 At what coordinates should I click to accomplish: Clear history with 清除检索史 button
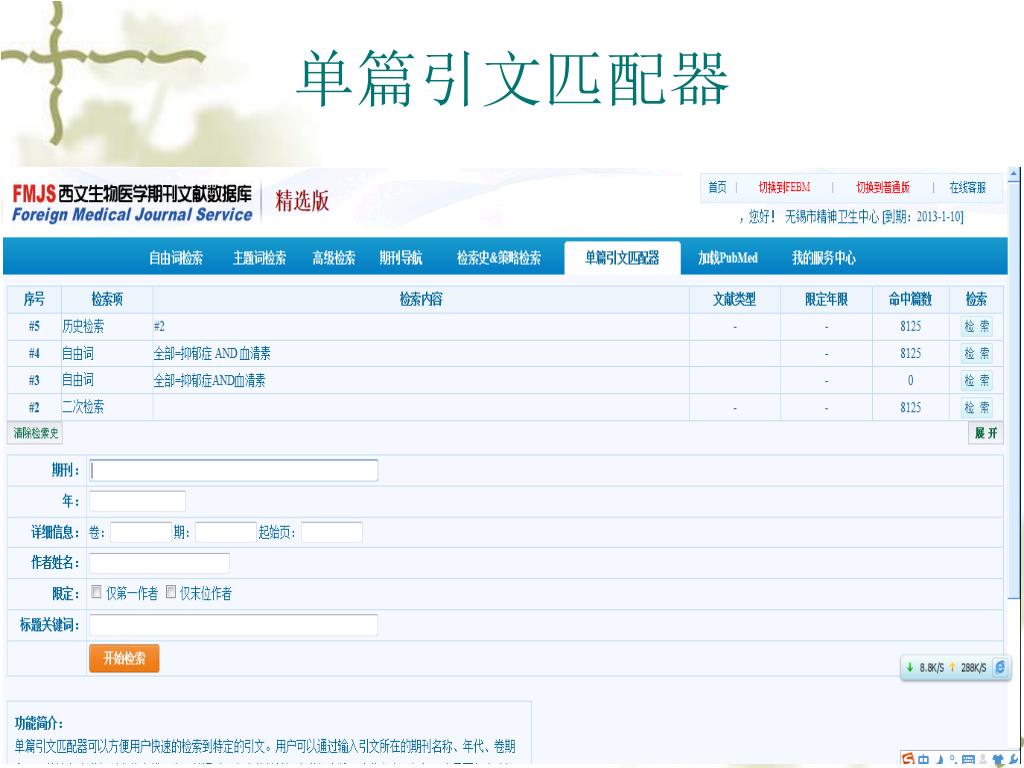(36, 433)
